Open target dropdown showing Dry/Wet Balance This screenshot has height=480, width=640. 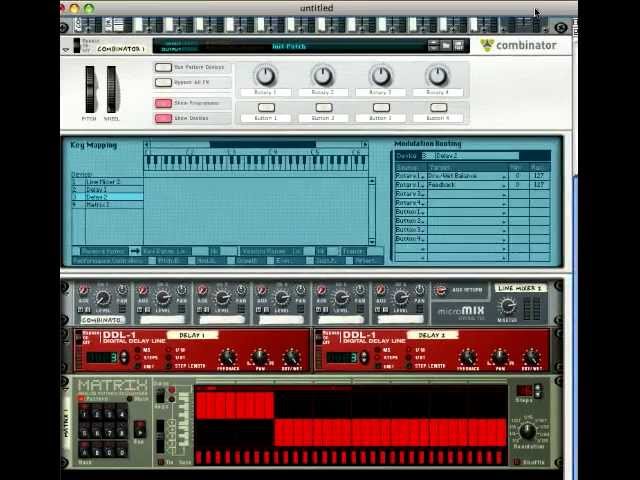click(468, 176)
